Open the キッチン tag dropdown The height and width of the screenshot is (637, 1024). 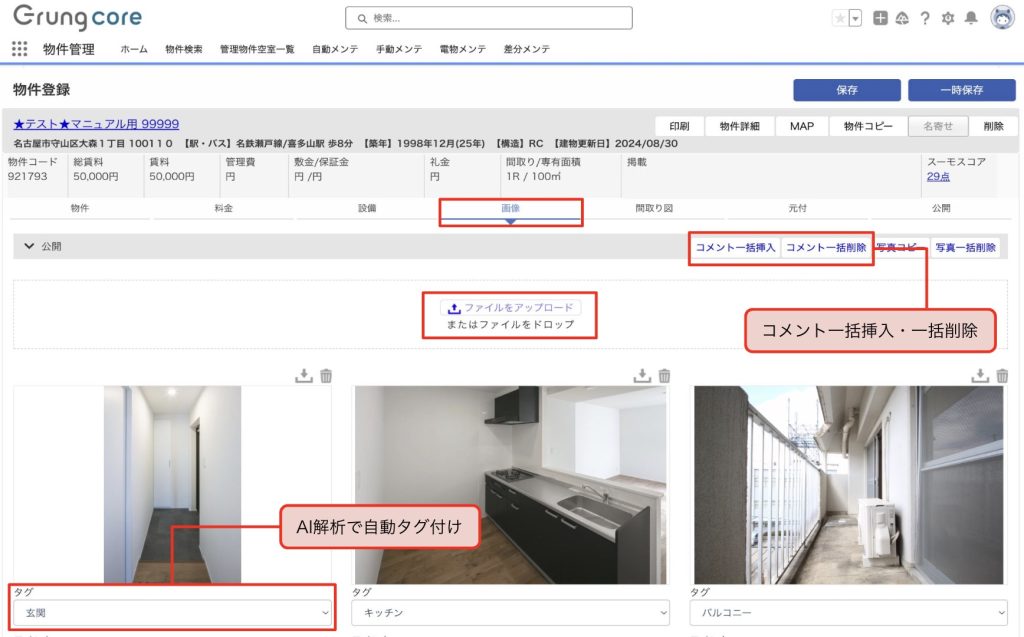pos(510,612)
